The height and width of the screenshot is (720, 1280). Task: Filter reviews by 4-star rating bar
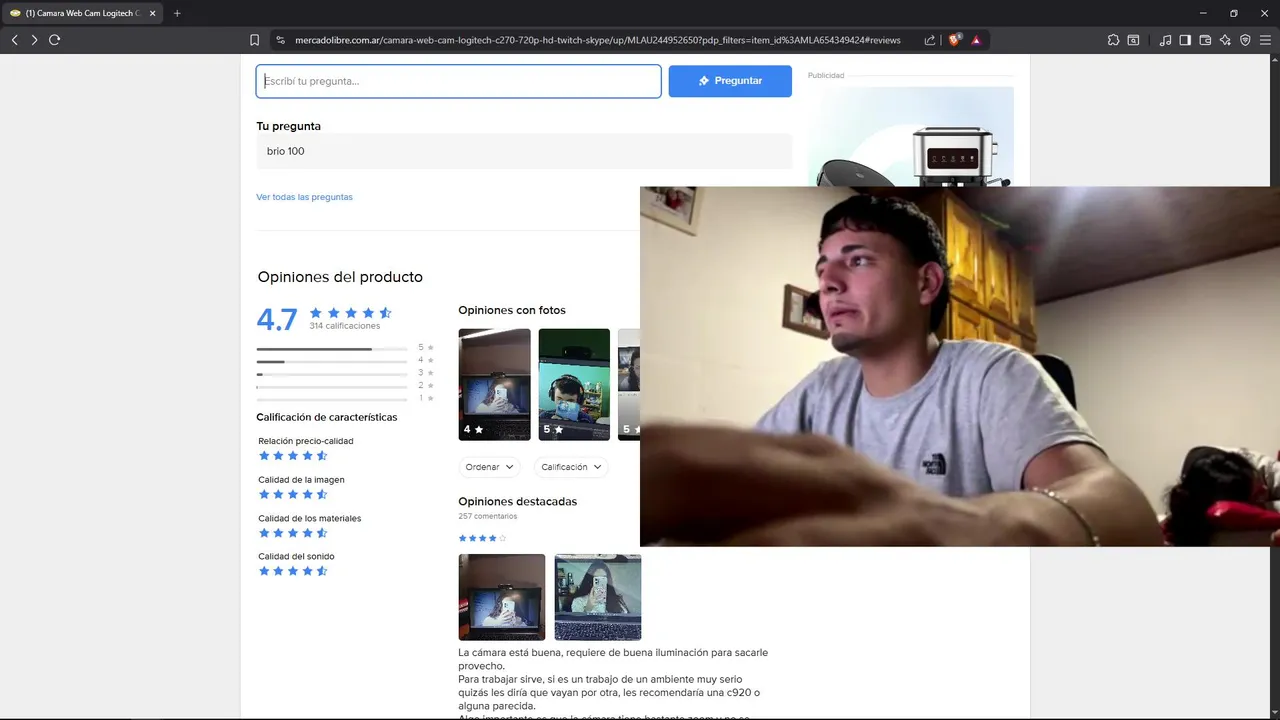(345, 361)
